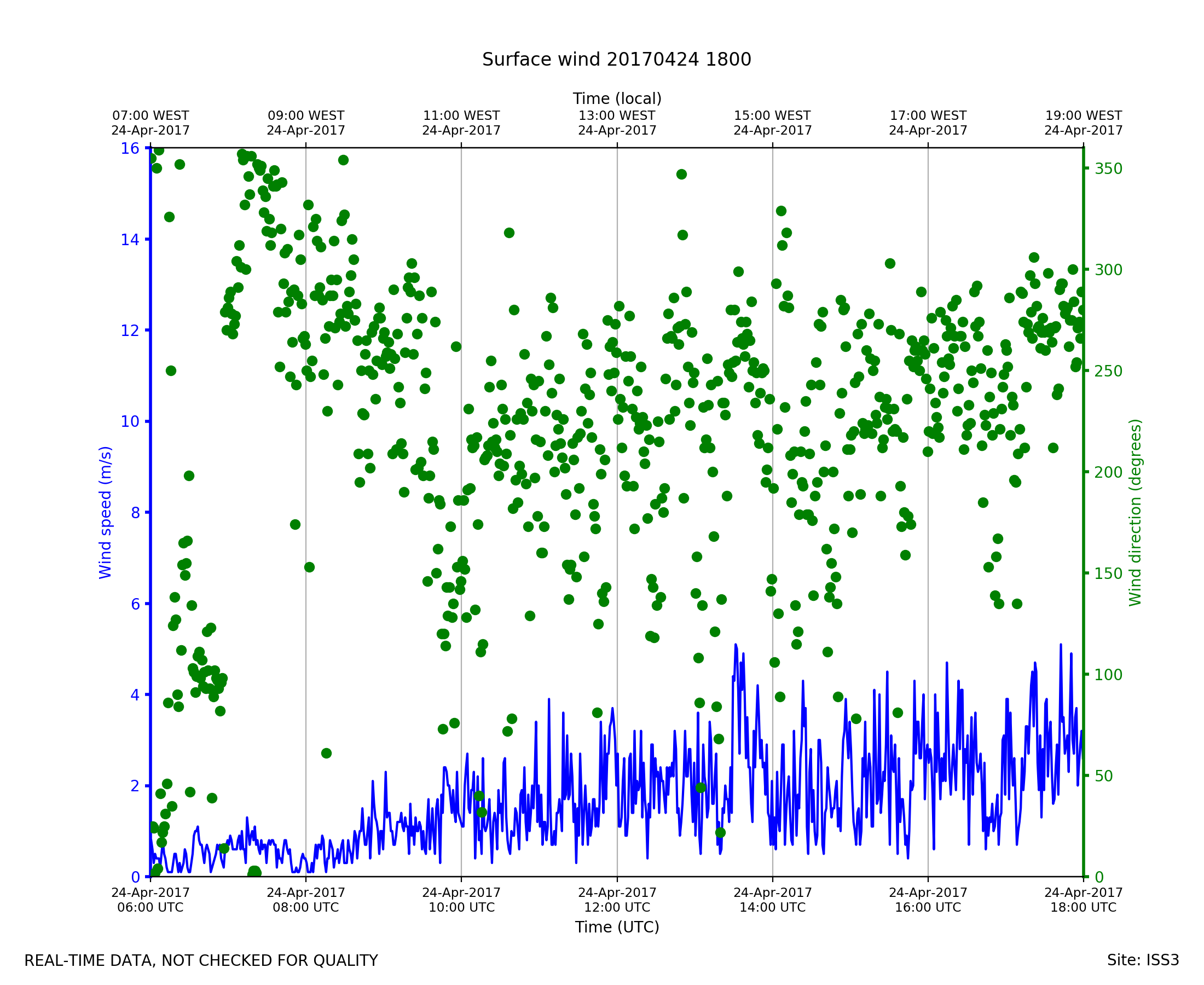Click the 'Time (UTC)' bottom axis label
This screenshot has height=985, width=1204.
pyautogui.click(x=617, y=927)
